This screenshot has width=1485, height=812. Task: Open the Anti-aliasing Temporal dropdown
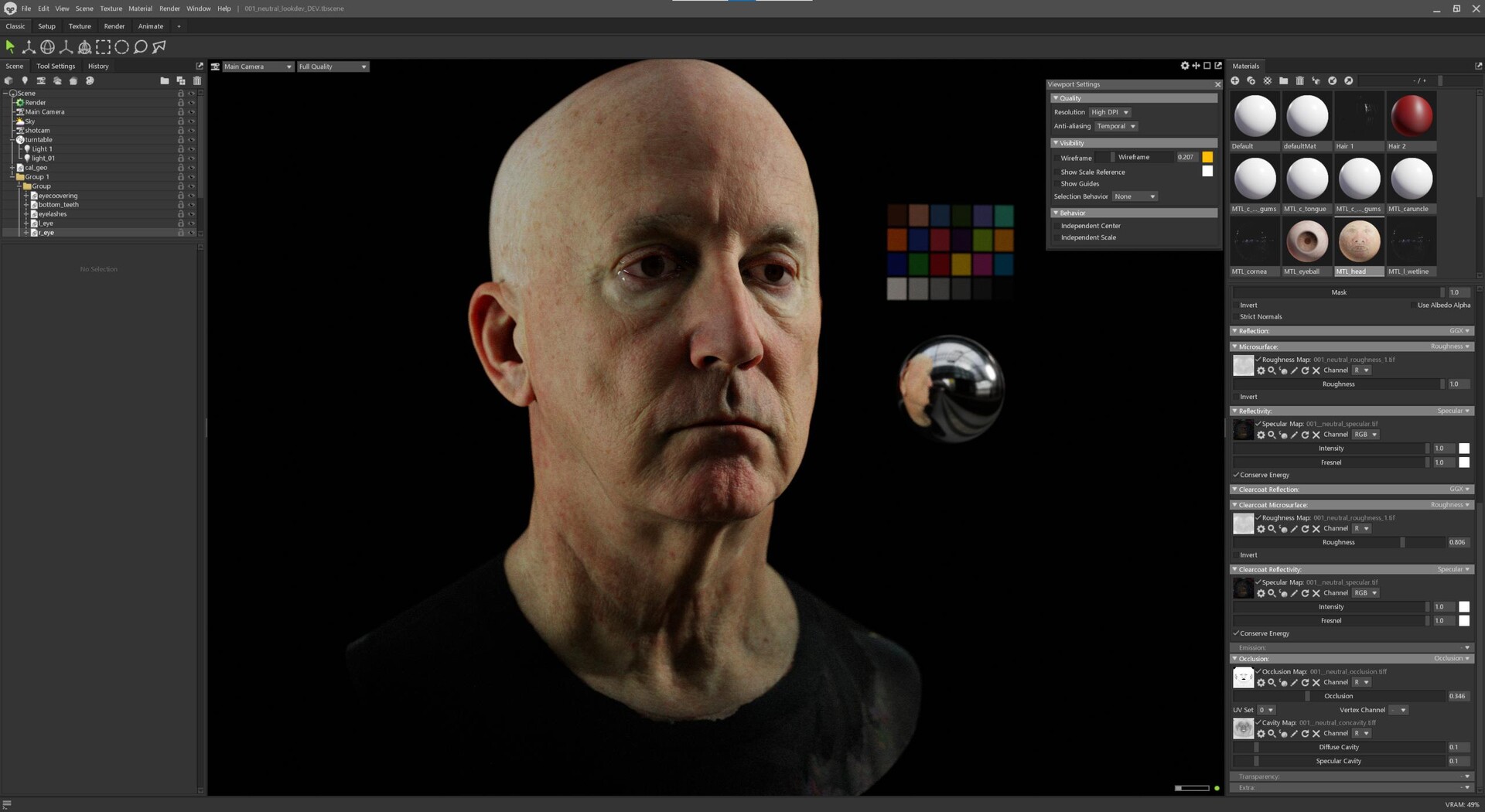[x=1115, y=126]
